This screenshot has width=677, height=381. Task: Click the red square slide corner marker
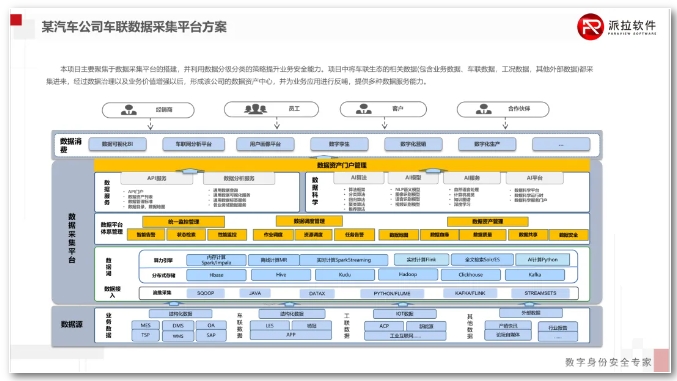(16, 20)
